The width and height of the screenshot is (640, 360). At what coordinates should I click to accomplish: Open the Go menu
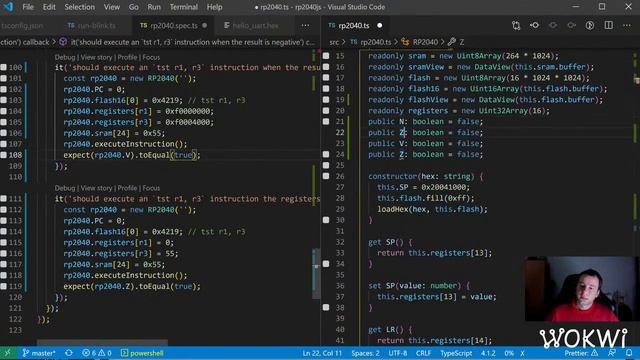click(133, 7)
